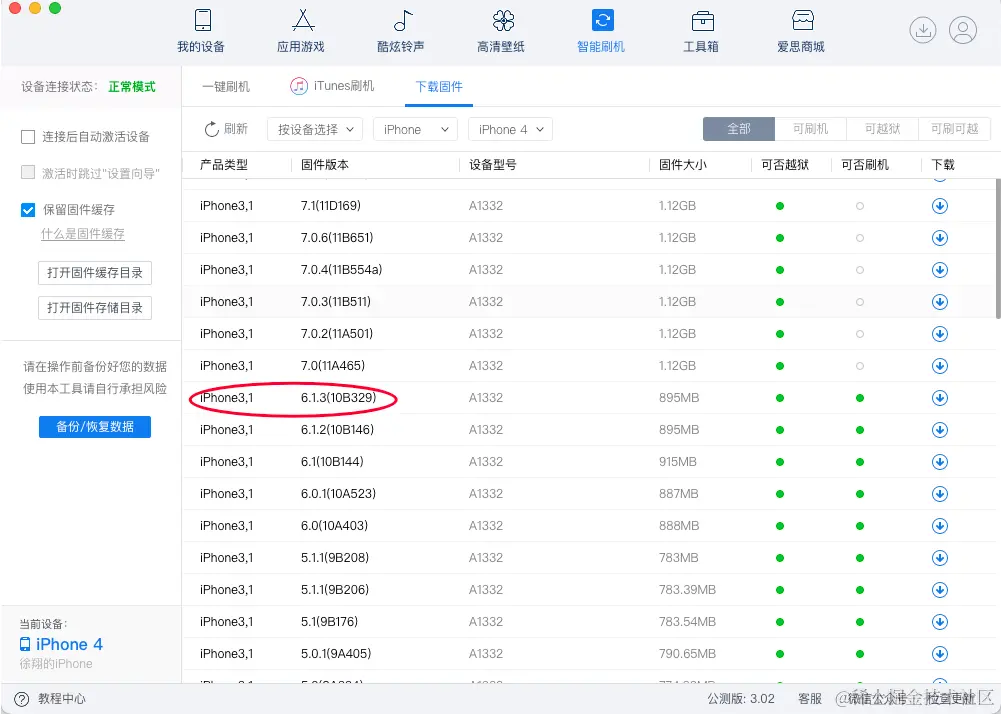This screenshot has height=714, width=1001.
Task: Filter firmware list by 可越狱
Action: (882, 129)
